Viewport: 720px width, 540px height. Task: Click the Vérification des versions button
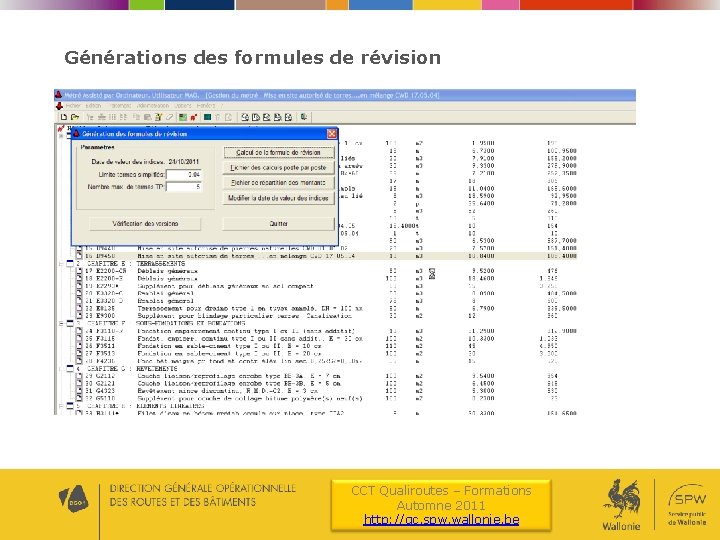145,224
